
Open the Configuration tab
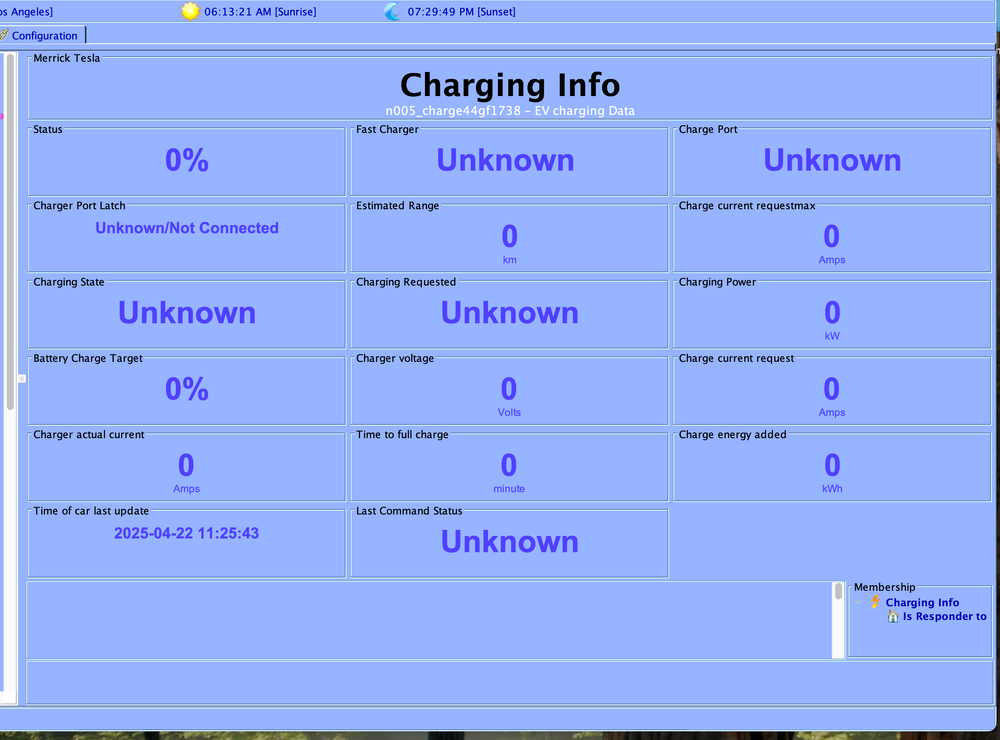44,35
